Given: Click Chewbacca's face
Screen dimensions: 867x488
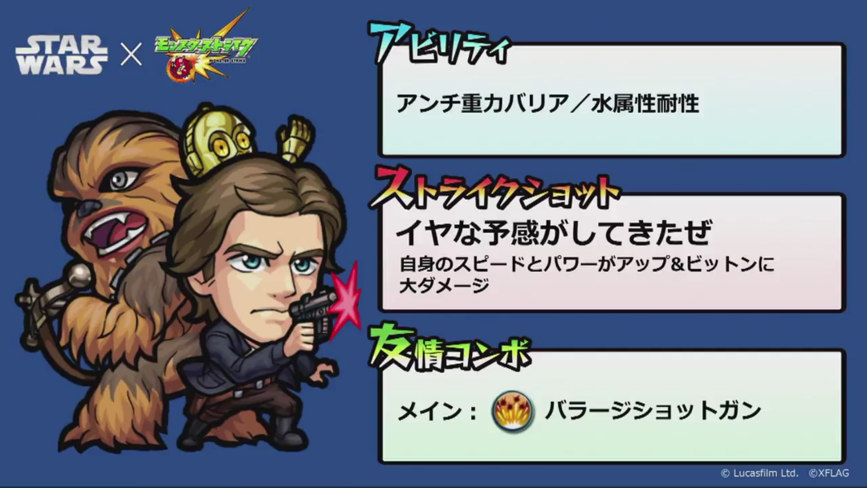Looking at the screenshot, I should (113, 204).
